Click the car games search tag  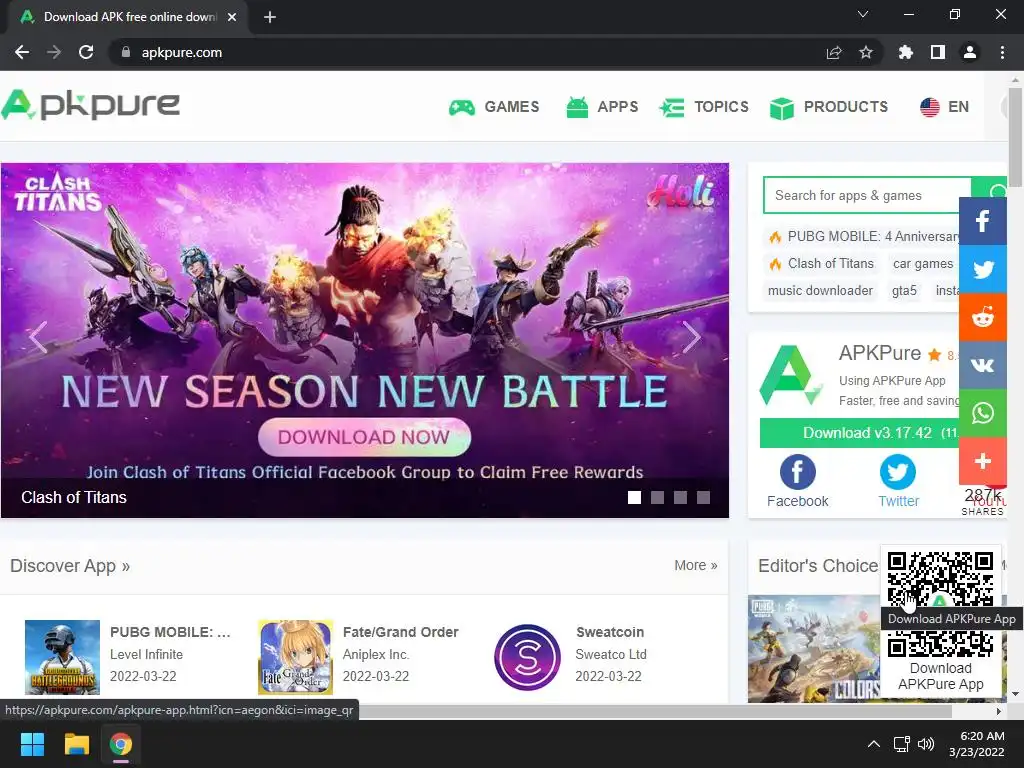(x=923, y=264)
